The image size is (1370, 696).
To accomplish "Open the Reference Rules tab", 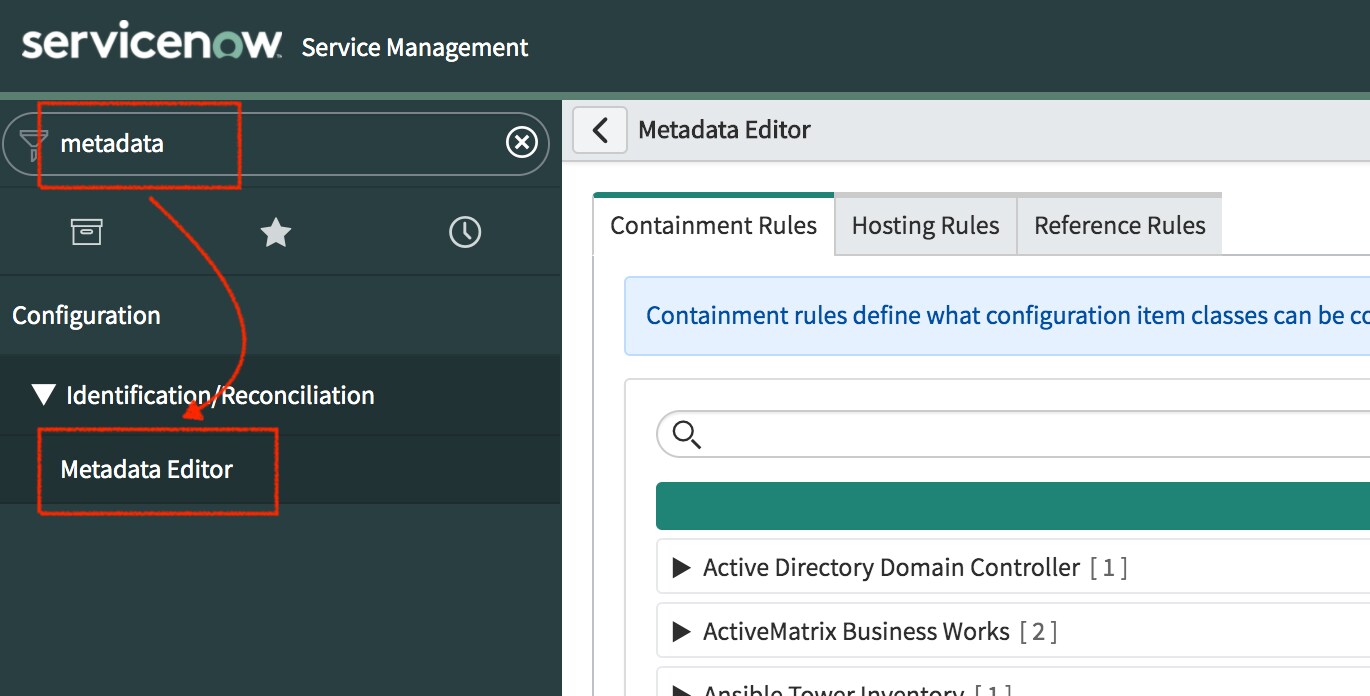I will coord(1119,226).
